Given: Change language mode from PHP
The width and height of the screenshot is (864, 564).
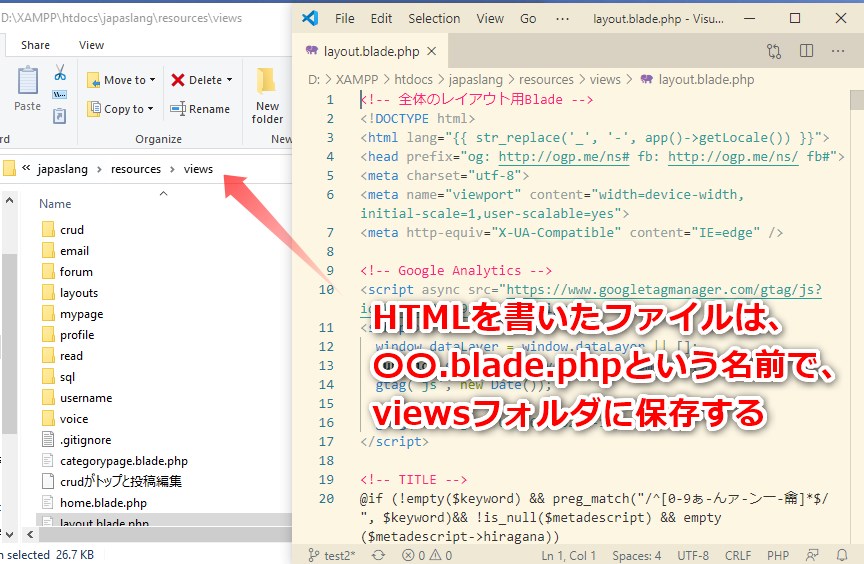Looking at the screenshot, I should (777, 555).
